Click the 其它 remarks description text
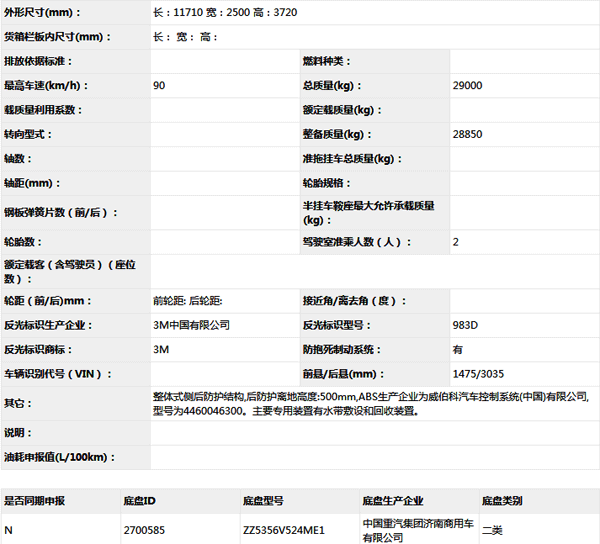This screenshot has width=600, height=544. click(370, 403)
